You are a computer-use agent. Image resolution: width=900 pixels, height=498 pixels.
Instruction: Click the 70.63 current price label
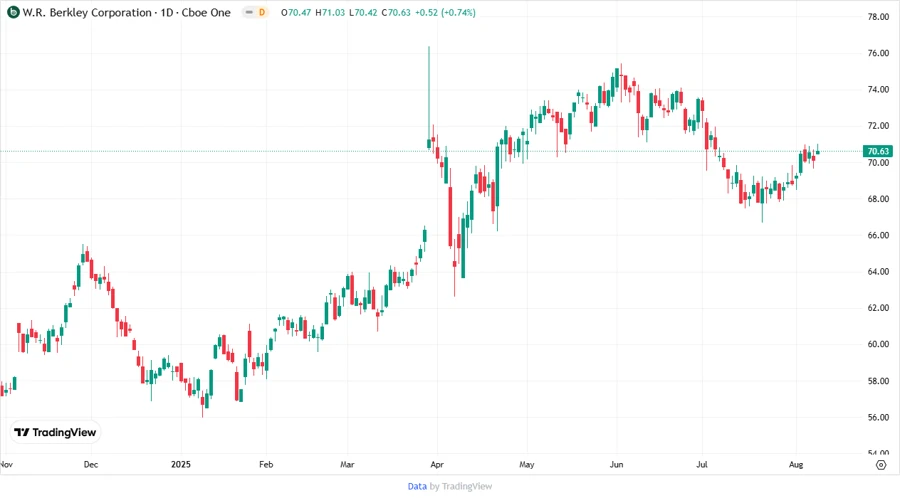(x=878, y=151)
